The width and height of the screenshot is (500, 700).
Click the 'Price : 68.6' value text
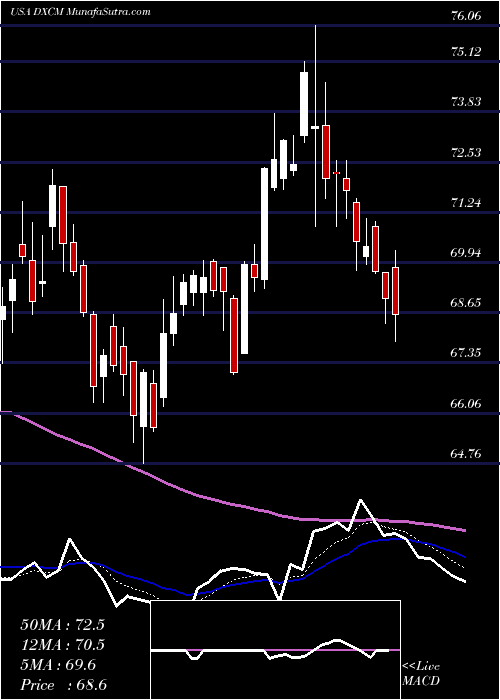point(63,685)
